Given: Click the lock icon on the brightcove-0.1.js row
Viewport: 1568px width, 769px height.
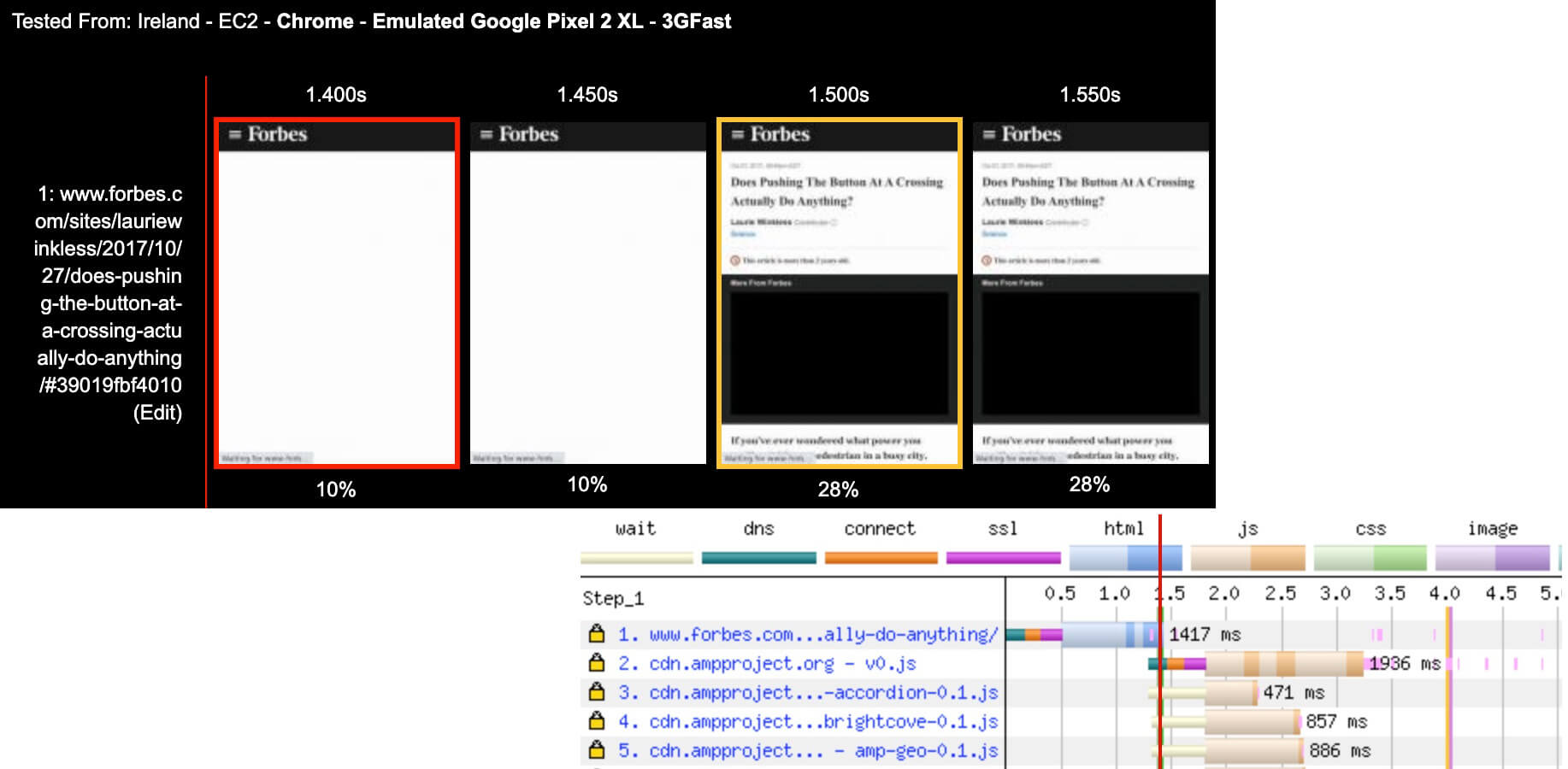Looking at the screenshot, I should (597, 721).
